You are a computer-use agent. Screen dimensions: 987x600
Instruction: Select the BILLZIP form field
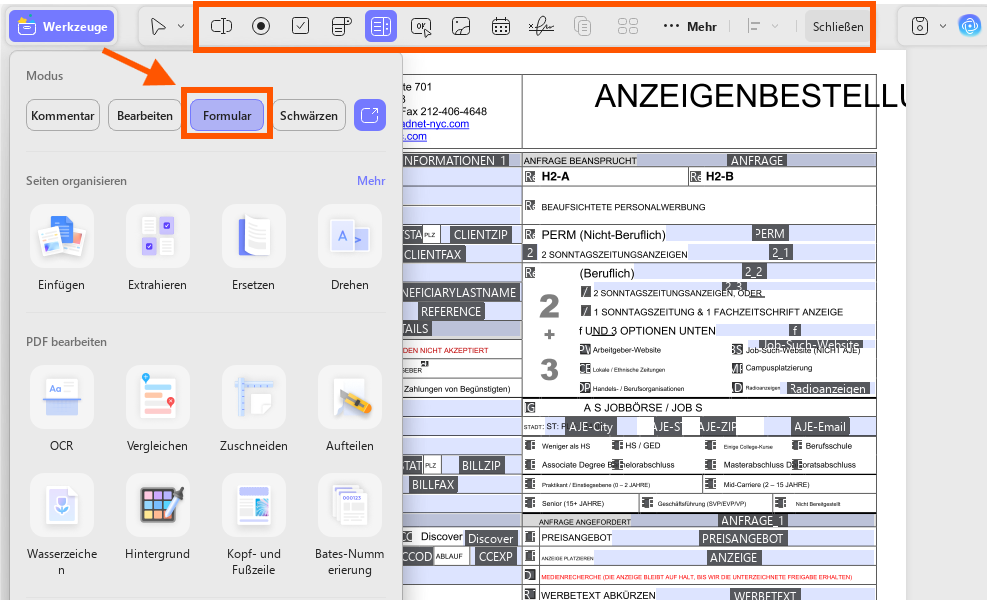(481, 465)
